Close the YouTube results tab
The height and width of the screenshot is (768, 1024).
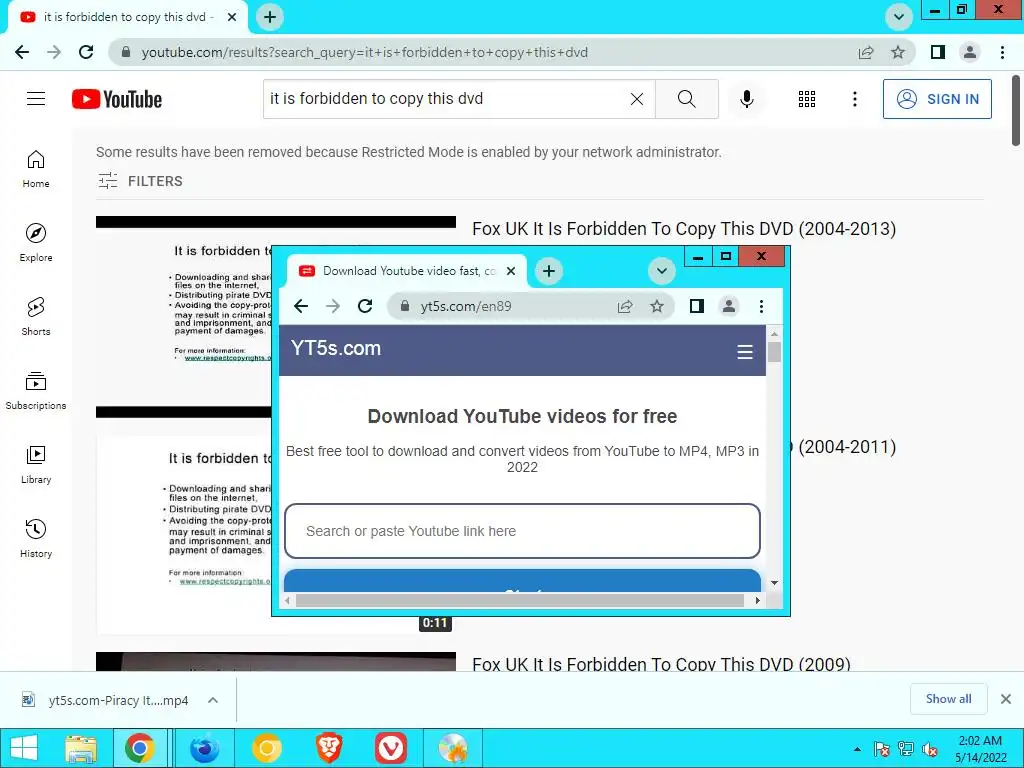pos(232,17)
